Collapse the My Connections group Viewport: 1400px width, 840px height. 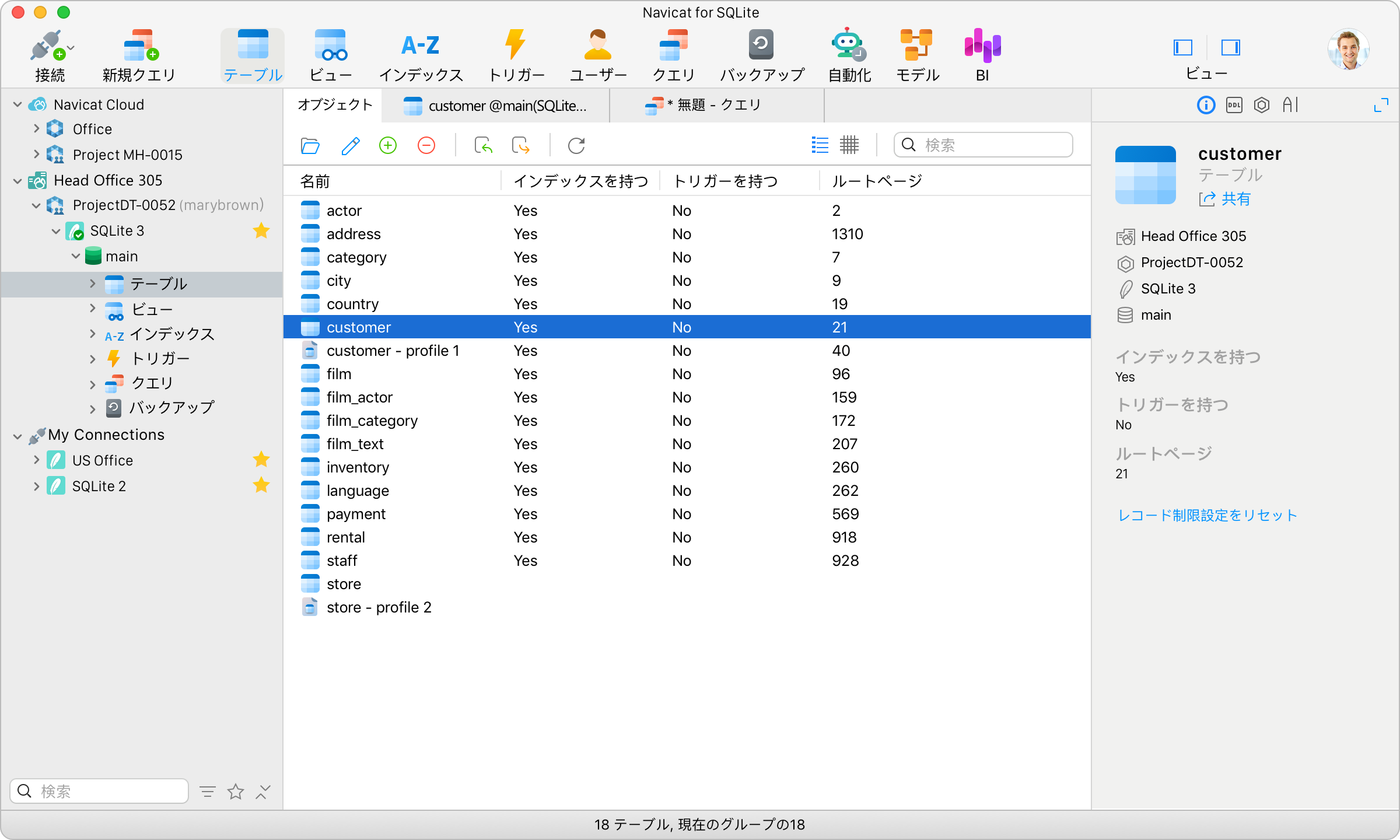pos(17,436)
